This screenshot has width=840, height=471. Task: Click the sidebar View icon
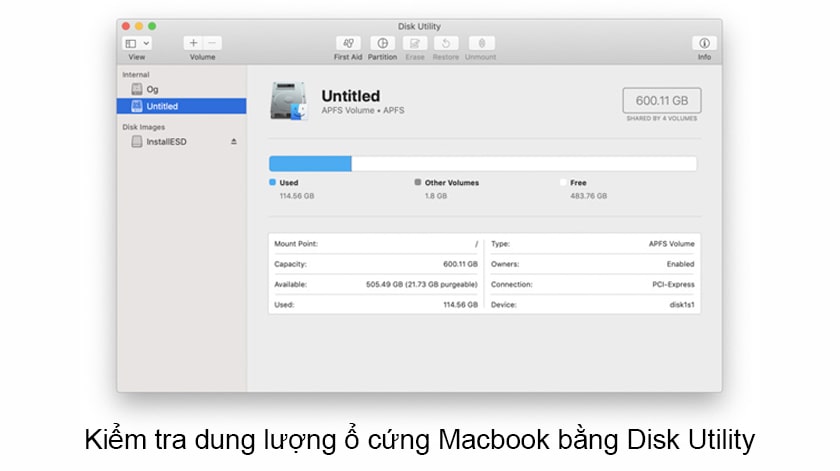[x=131, y=43]
